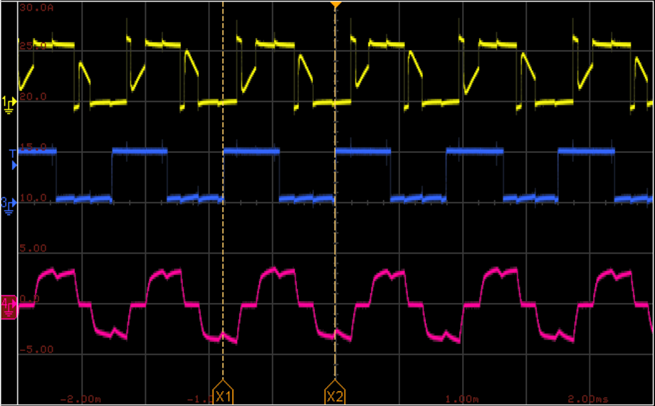
Task: Click the 30.0A vertical scale label
Action: coord(35,8)
